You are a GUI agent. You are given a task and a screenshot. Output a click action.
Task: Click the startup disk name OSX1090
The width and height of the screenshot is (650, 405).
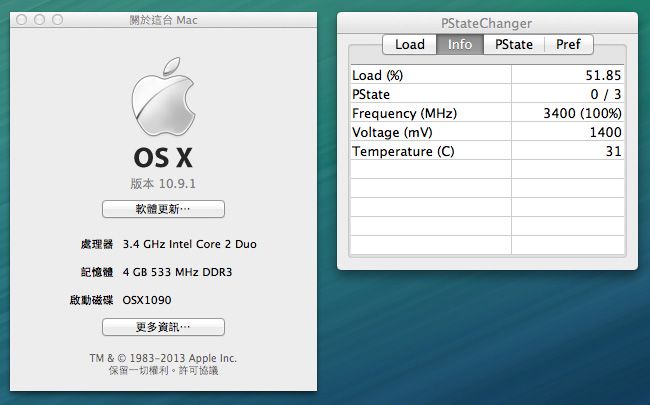point(147,300)
